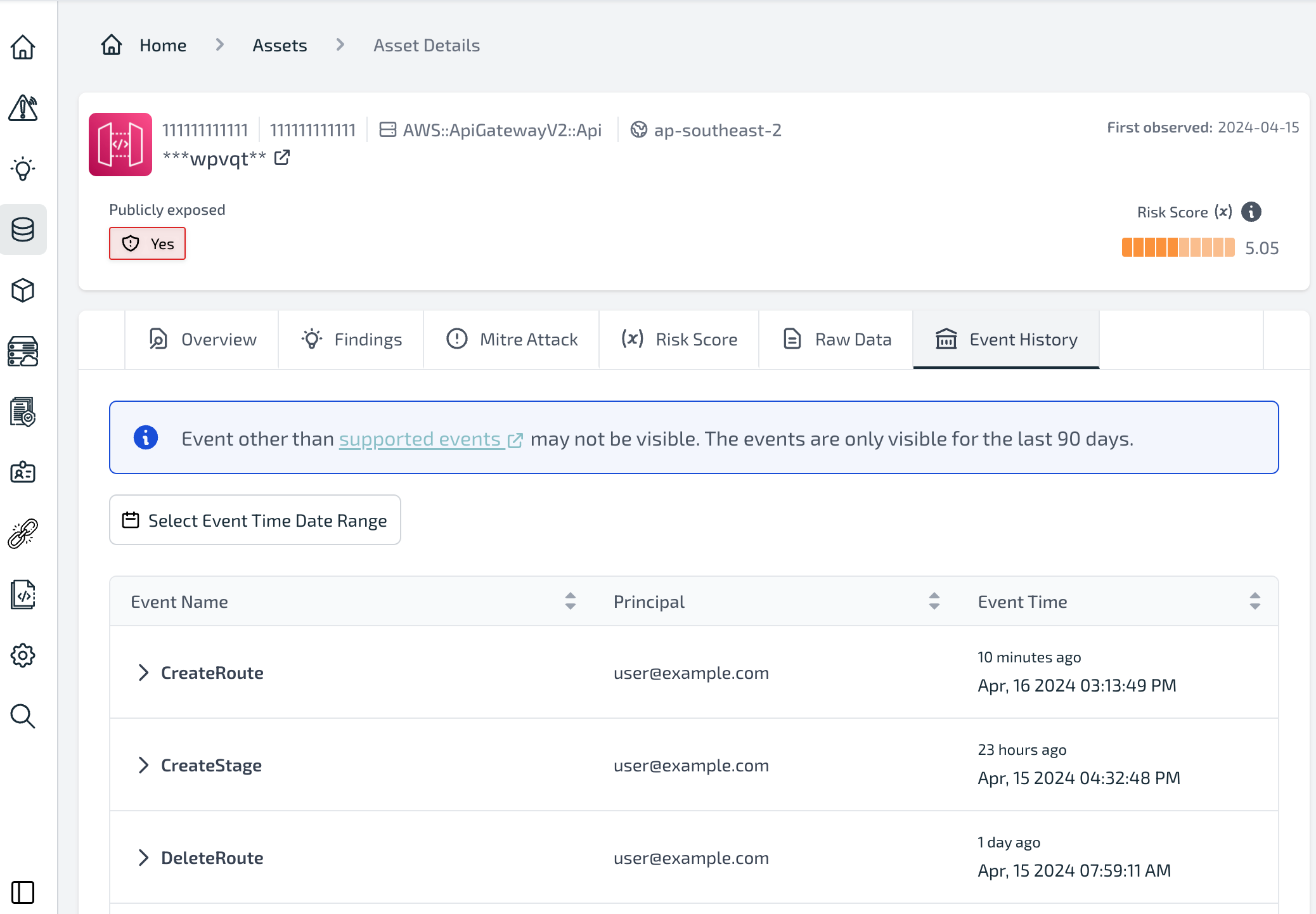Click Risk Score info icon
1316x914 pixels.
1251,212
